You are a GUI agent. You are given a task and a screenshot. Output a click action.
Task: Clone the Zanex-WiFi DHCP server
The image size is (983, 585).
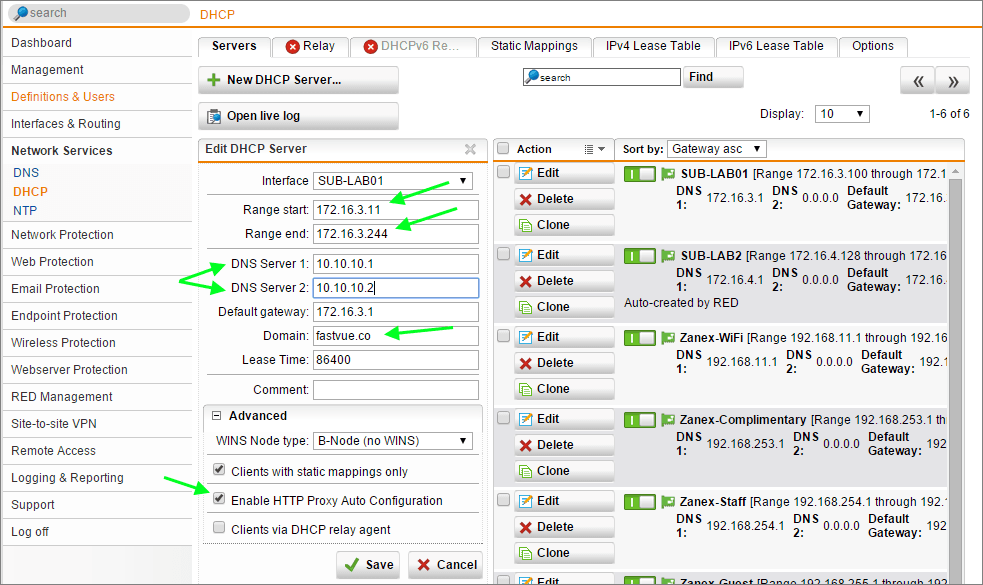(564, 389)
